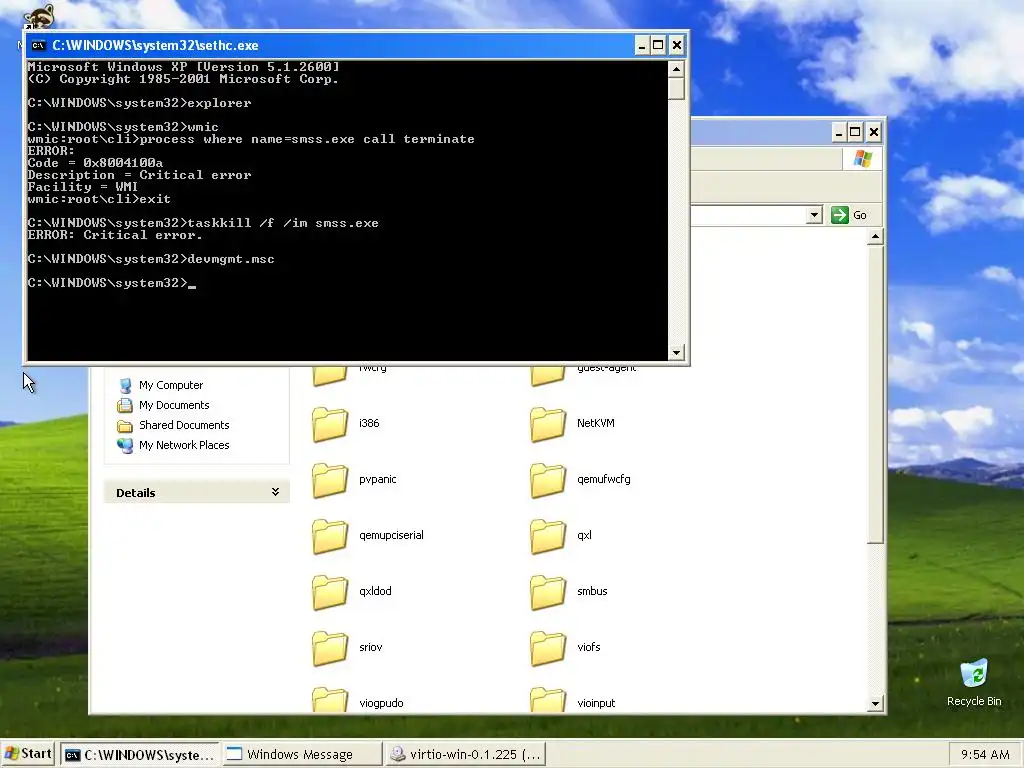Open the smbus folder icon
The width and height of the screenshot is (1024, 768).
pos(549,593)
